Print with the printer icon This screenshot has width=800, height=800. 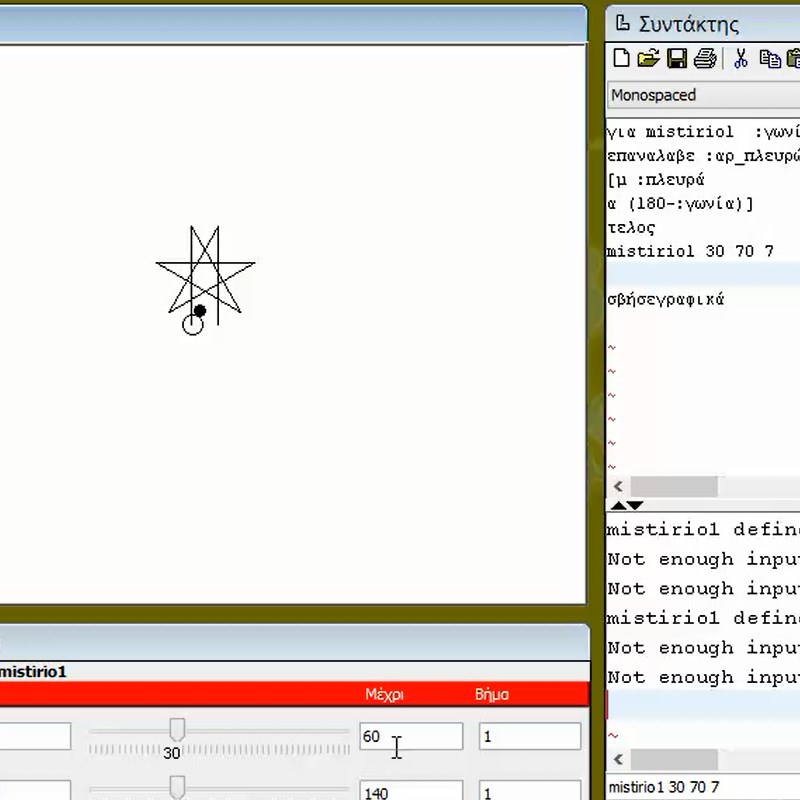[705, 58]
